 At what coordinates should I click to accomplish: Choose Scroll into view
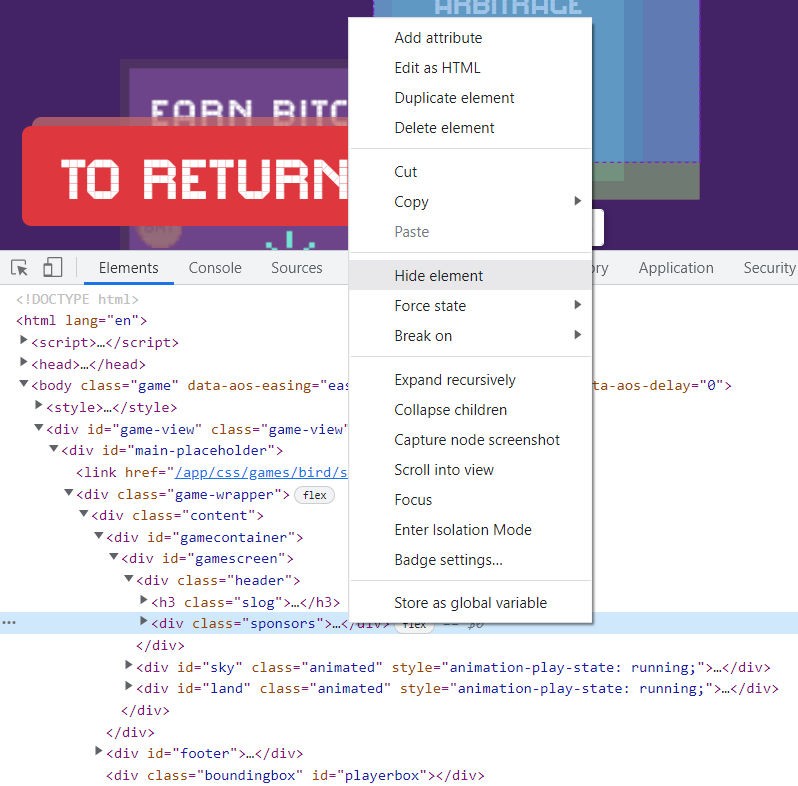[x=470, y=470]
